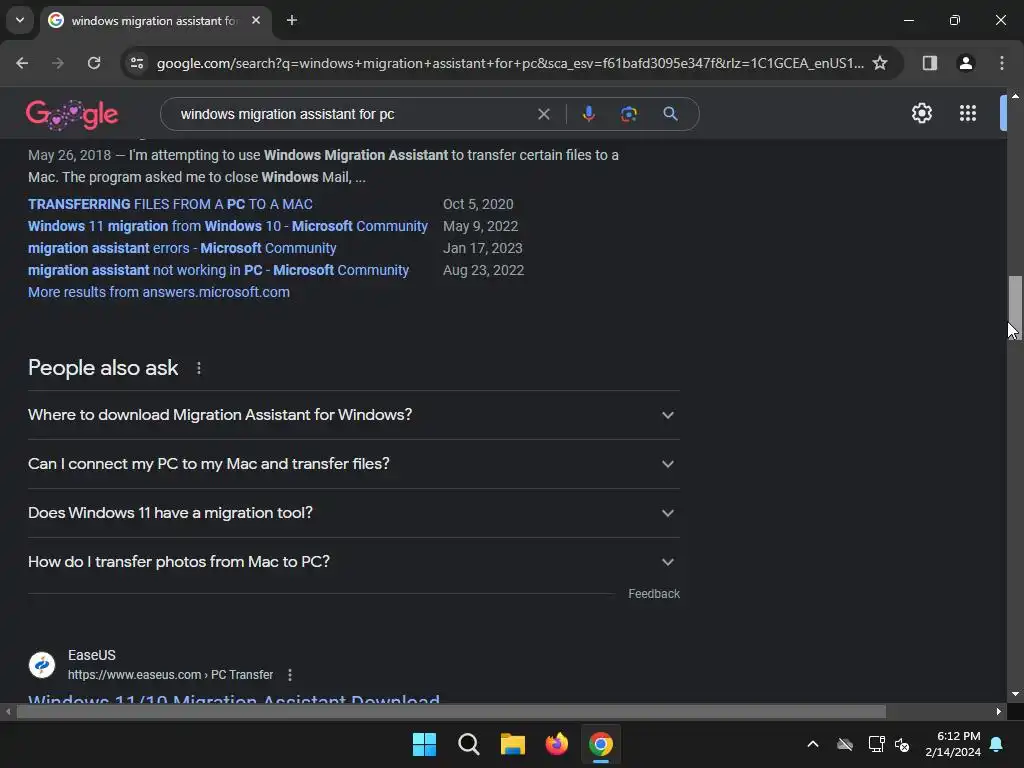Launch File Explorer from taskbar
Image resolution: width=1024 pixels, height=768 pixels.
tap(513, 744)
